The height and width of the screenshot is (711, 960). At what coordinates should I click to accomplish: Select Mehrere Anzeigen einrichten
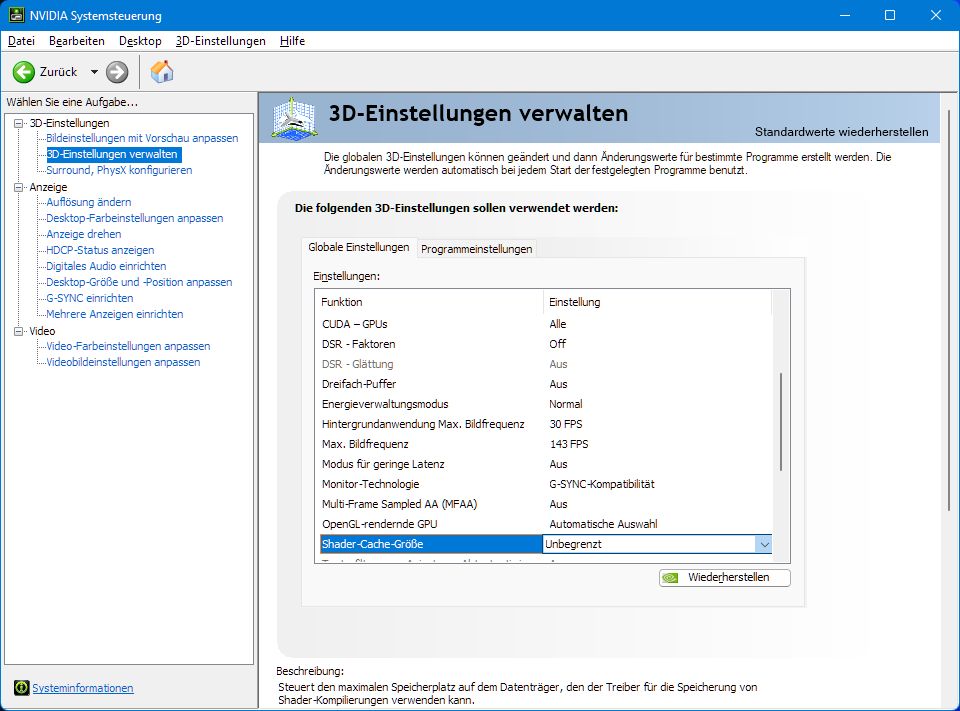(115, 314)
